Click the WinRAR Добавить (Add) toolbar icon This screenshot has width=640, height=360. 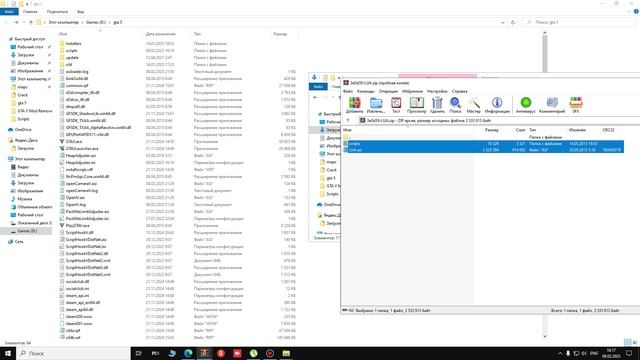point(354,105)
